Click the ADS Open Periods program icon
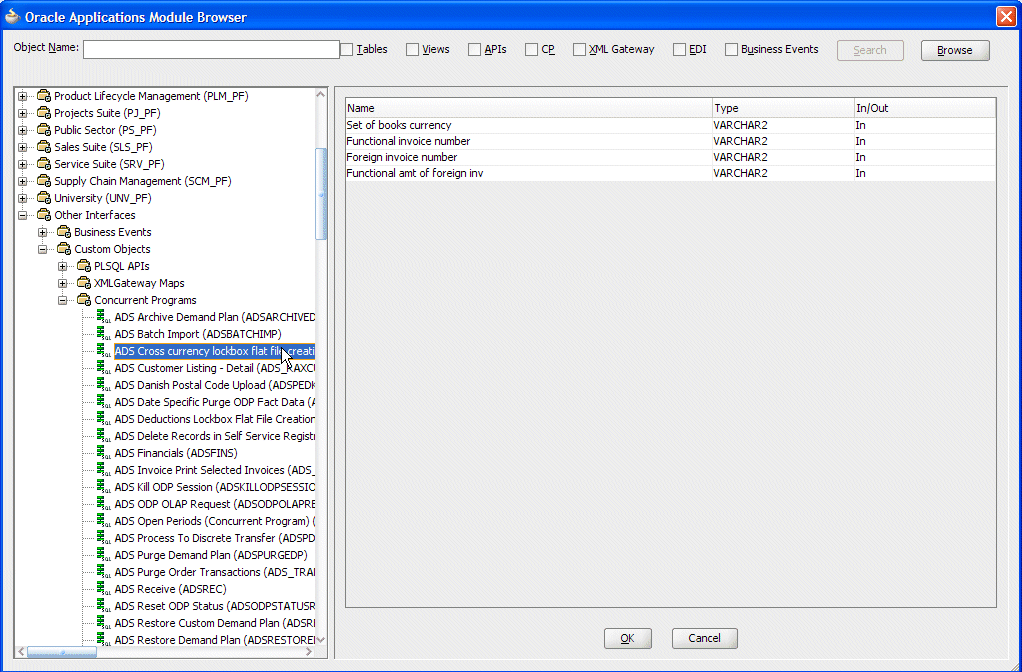This screenshot has height=672, width=1022. 104,521
